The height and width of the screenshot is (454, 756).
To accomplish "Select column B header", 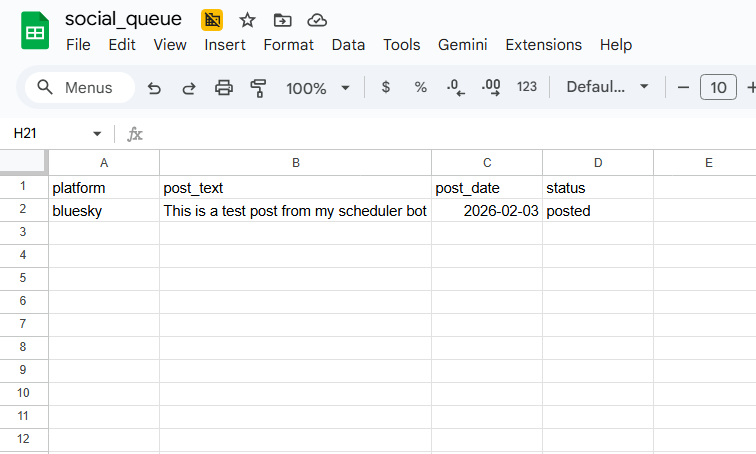I will click(296, 163).
